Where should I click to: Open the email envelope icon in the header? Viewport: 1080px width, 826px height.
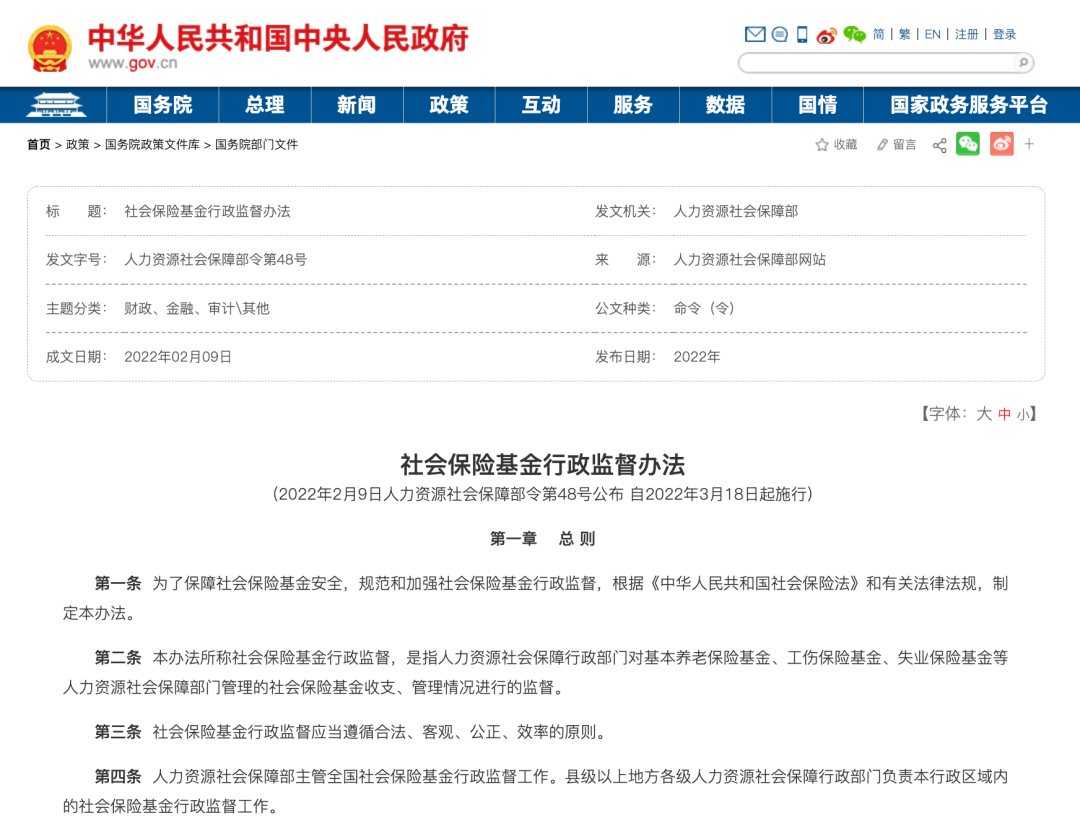(755, 34)
